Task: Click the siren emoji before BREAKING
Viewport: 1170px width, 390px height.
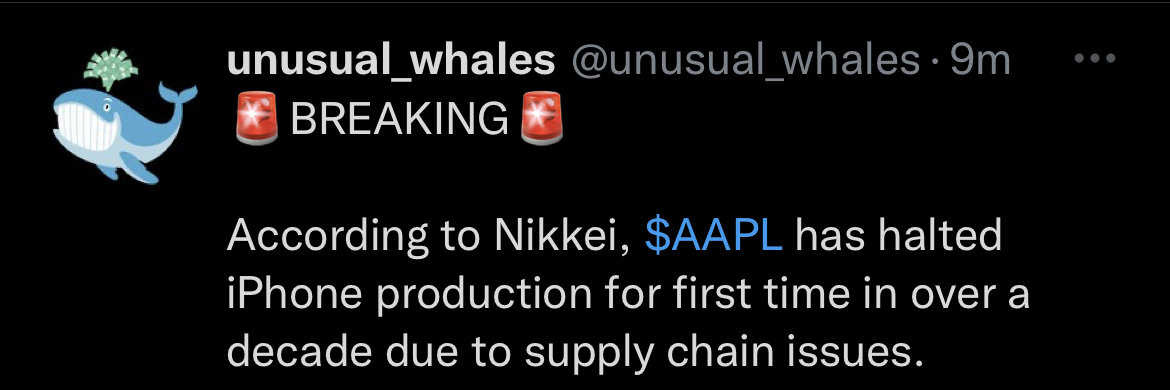Action: (x=257, y=121)
